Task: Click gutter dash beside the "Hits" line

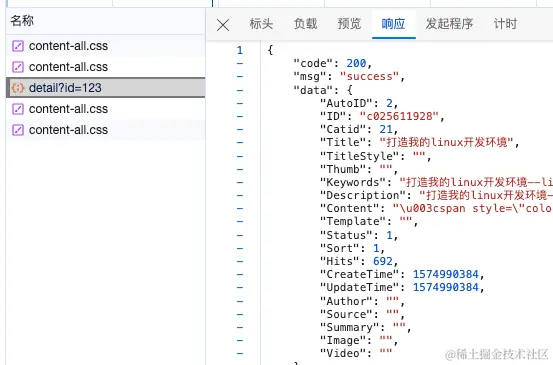Action: tap(240, 261)
